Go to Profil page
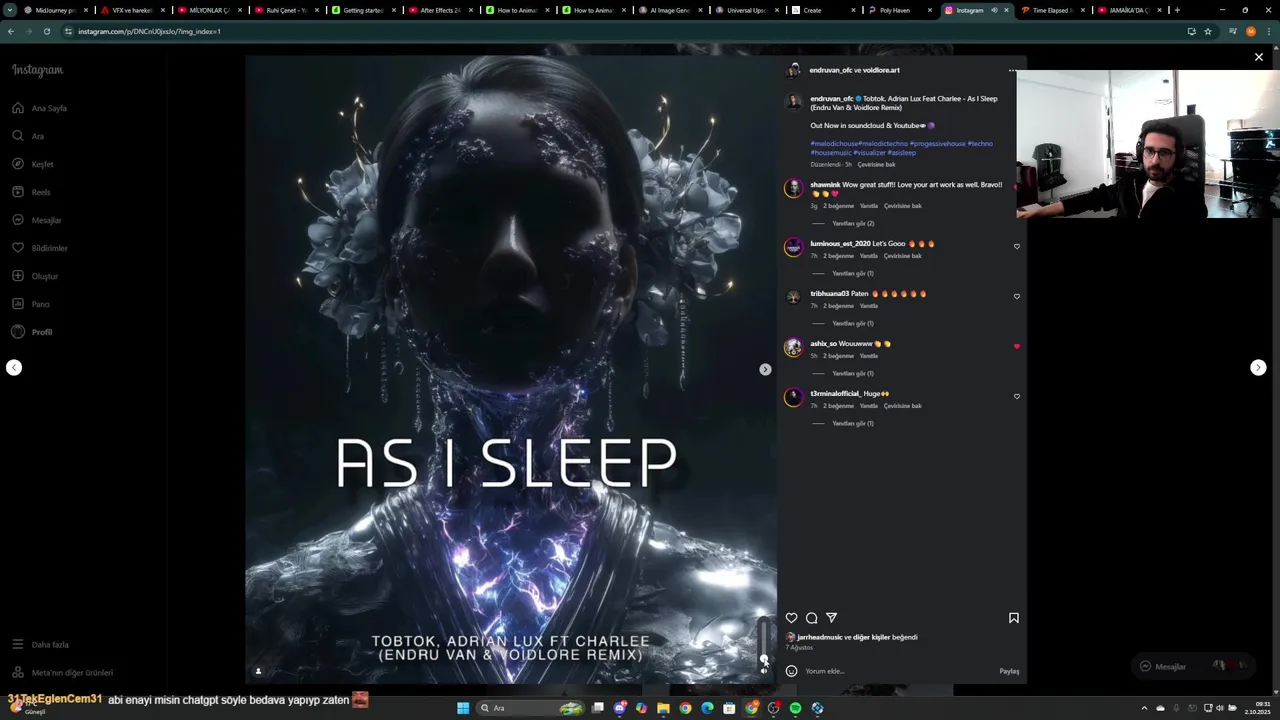The height and width of the screenshot is (720, 1280). (32, 332)
